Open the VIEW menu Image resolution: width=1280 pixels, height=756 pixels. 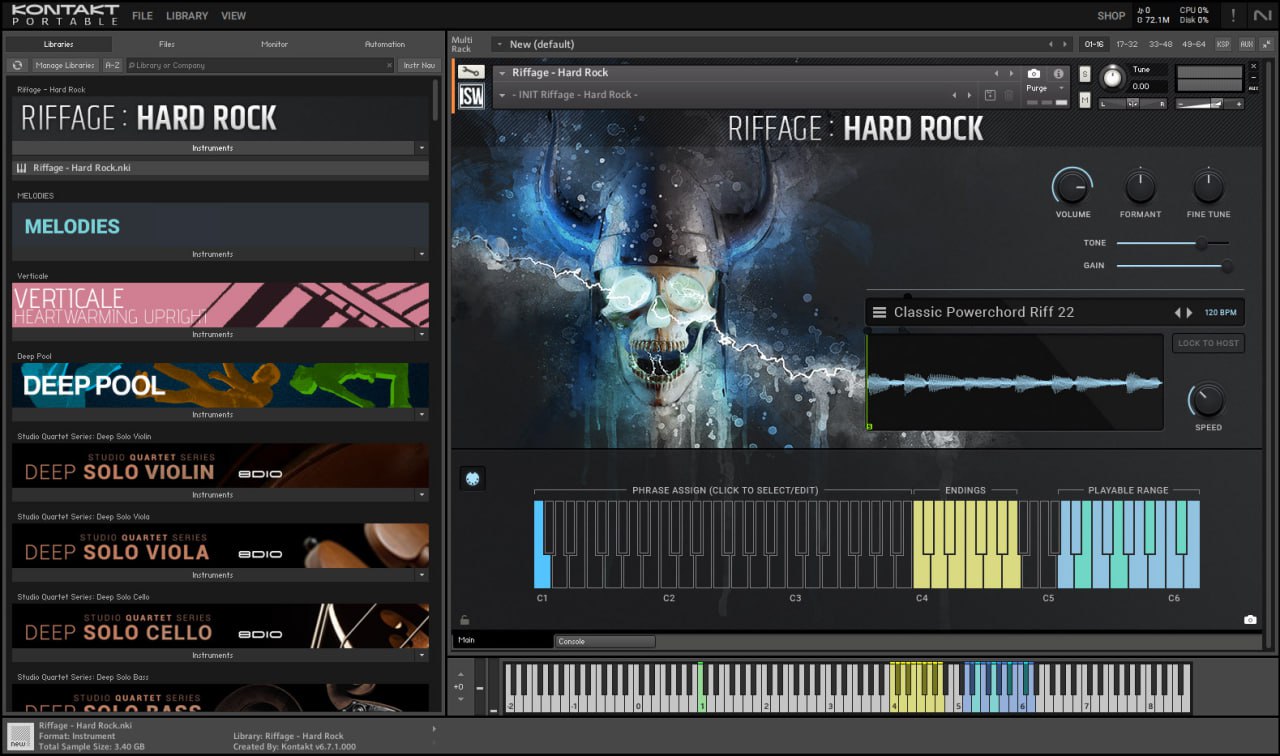233,16
